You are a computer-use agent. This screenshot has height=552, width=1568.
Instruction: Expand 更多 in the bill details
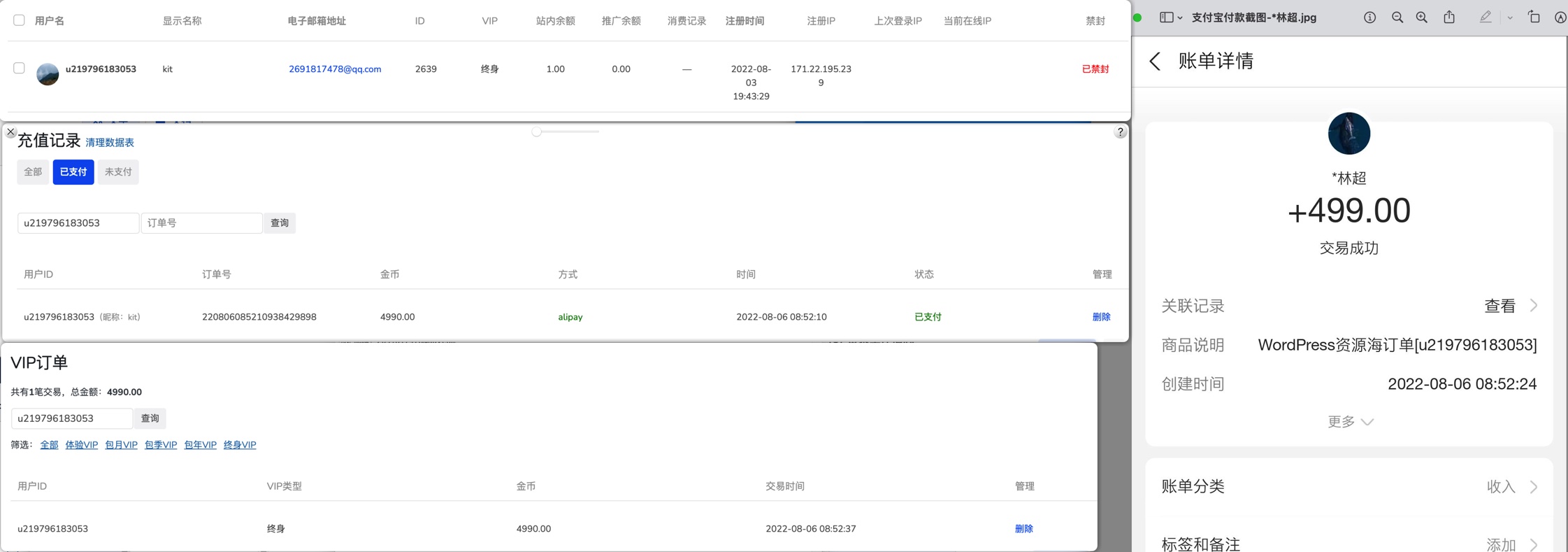(1350, 421)
